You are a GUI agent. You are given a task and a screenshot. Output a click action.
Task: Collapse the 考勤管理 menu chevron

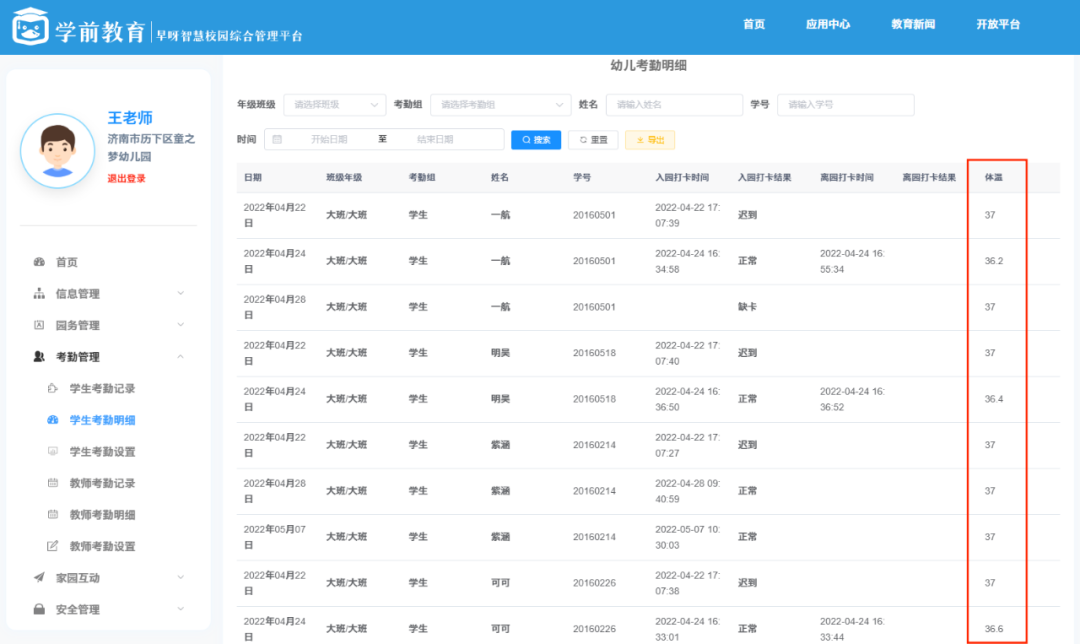[180, 357]
